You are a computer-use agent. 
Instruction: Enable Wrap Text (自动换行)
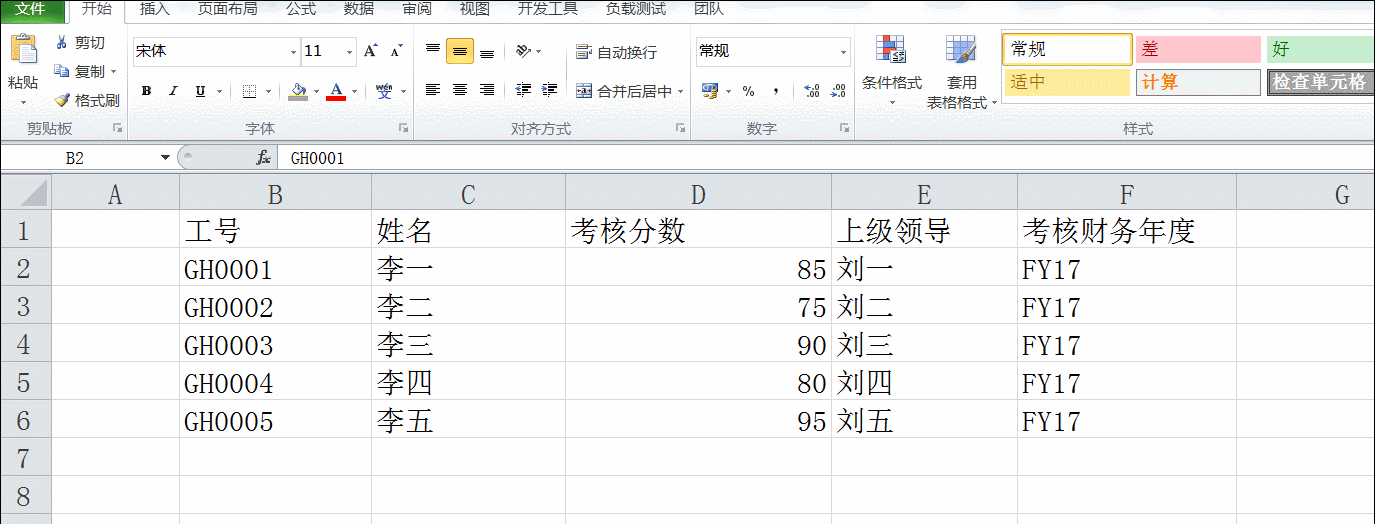click(617, 52)
